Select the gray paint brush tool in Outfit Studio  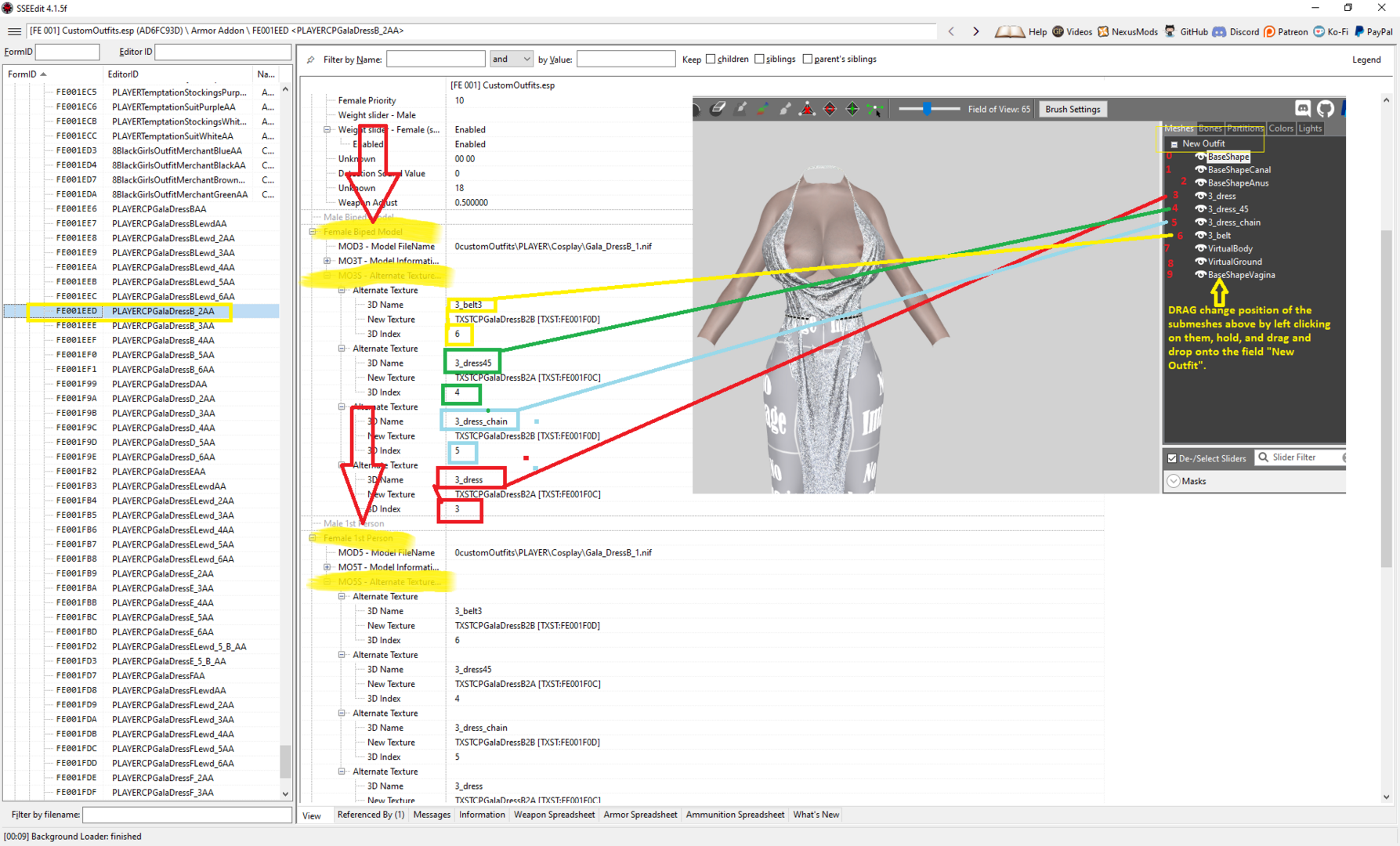[x=740, y=109]
